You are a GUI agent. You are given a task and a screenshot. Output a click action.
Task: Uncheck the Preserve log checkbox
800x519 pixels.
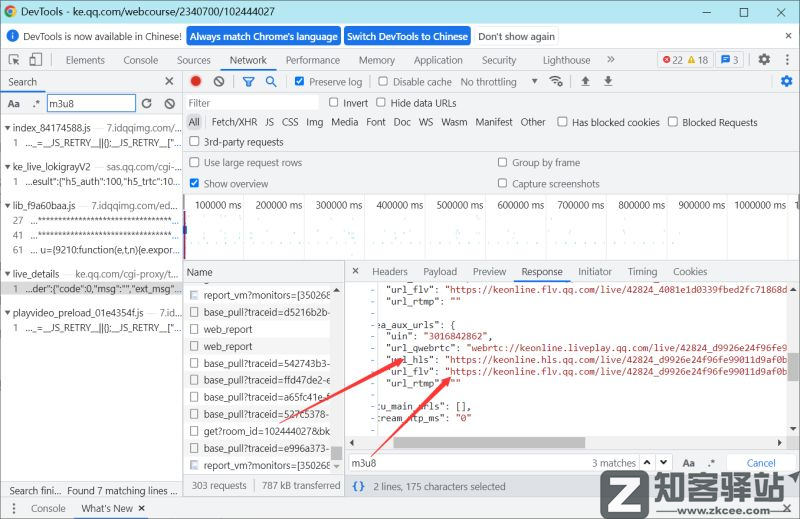[300, 82]
